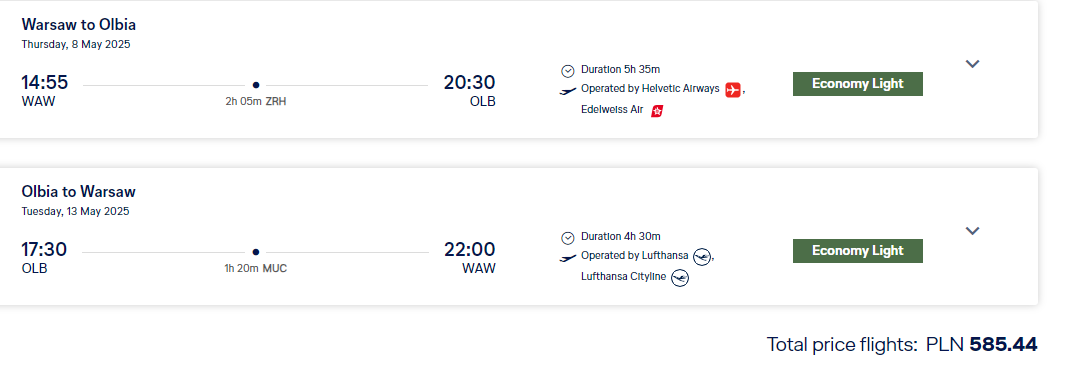Expand Warsaw to Olbia flight details chevron
The height and width of the screenshot is (380, 1066).
click(972, 64)
